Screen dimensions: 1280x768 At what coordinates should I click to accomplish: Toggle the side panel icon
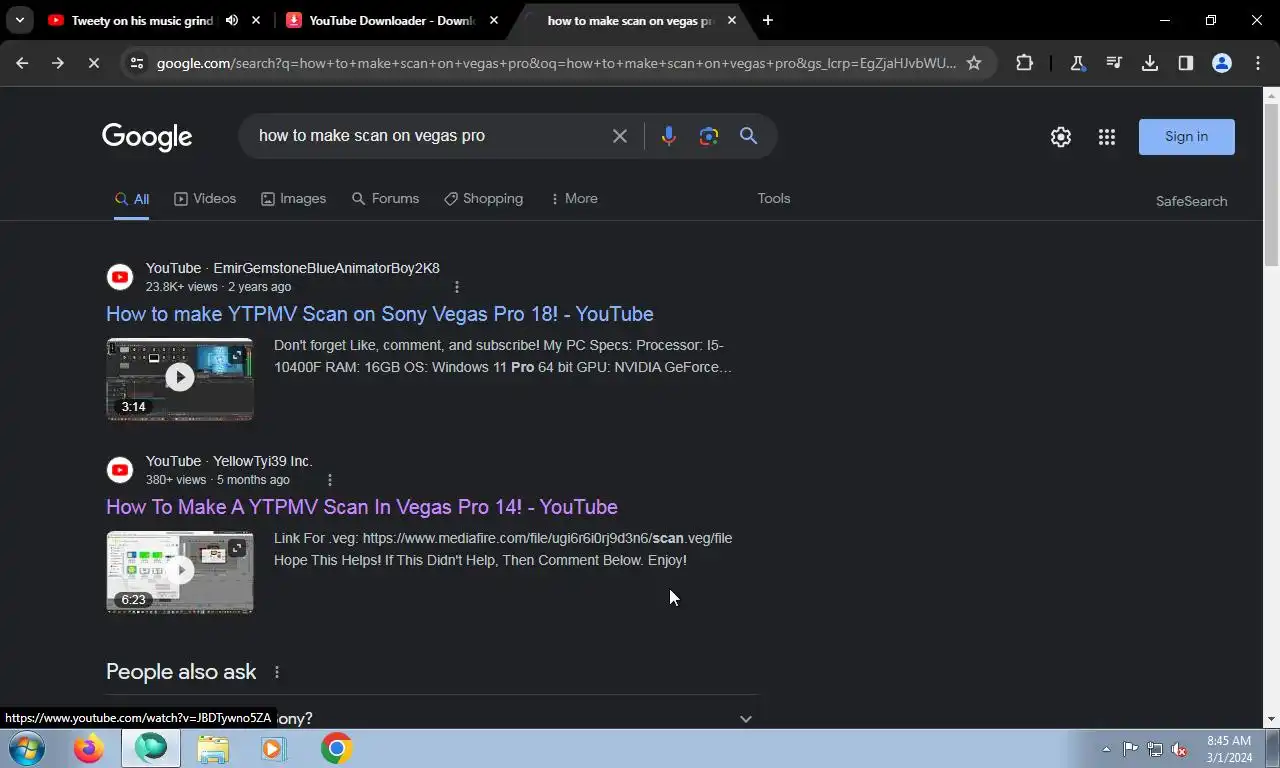pyautogui.click(x=1186, y=63)
